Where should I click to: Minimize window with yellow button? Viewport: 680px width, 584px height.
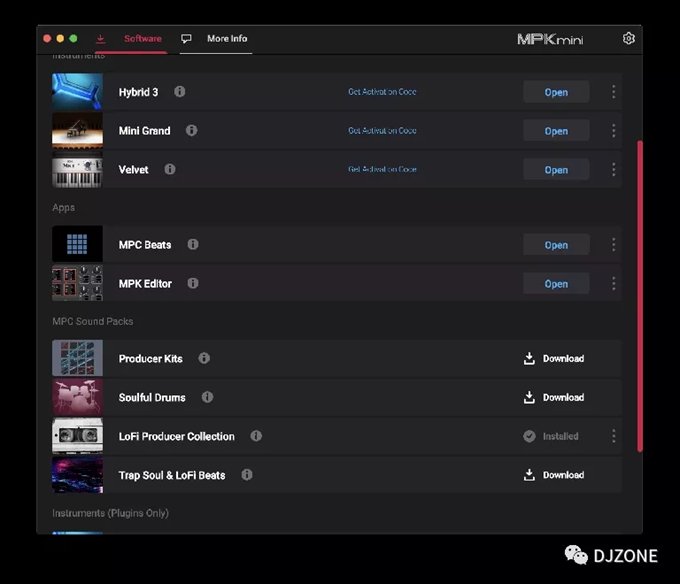tap(60, 39)
